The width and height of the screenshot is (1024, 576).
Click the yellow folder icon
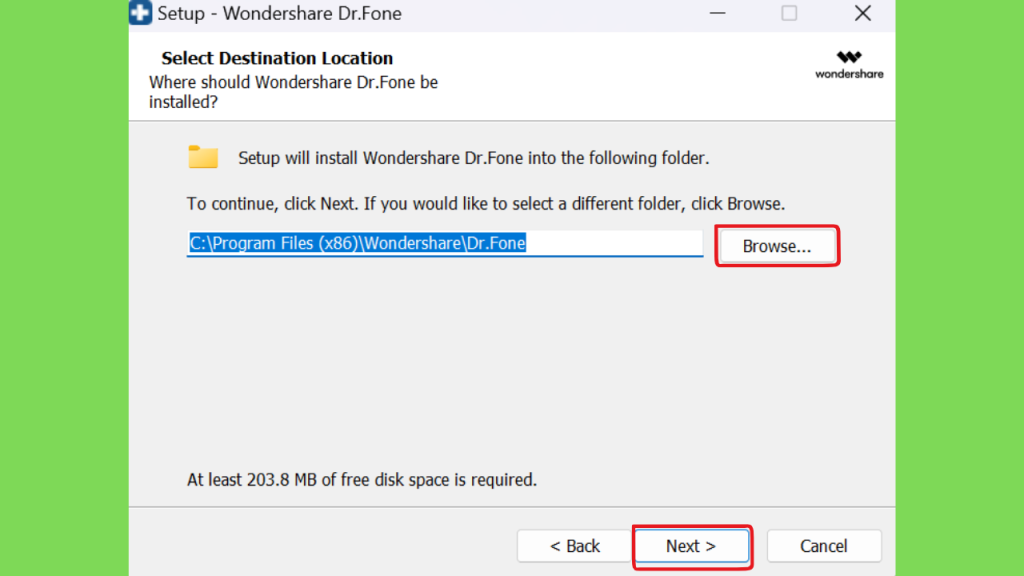tap(203, 157)
